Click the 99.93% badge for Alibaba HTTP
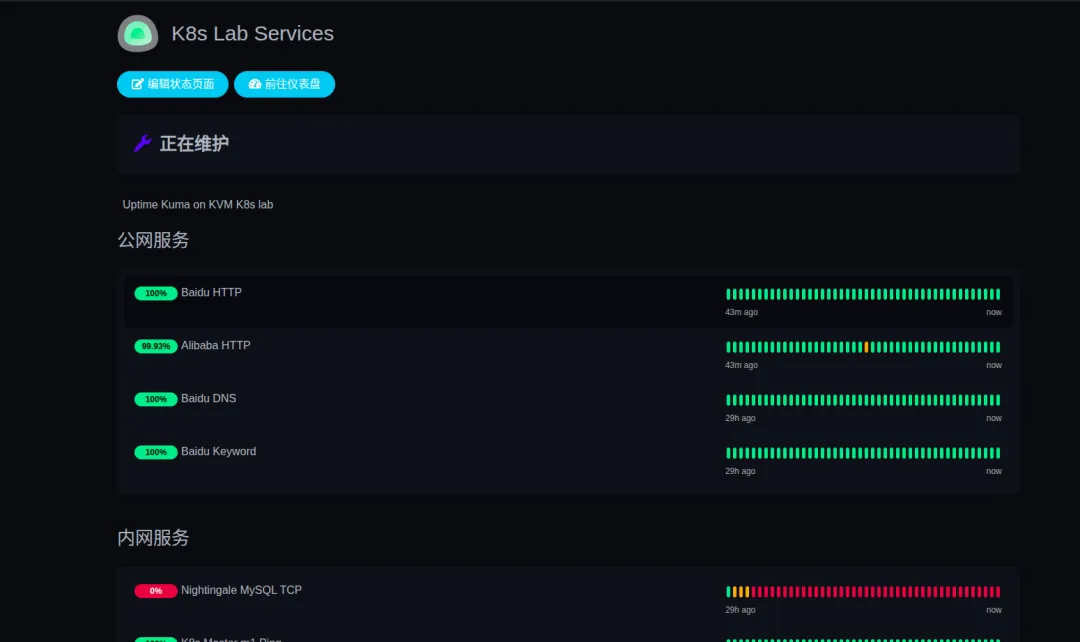The width and height of the screenshot is (1080, 642). (156, 346)
